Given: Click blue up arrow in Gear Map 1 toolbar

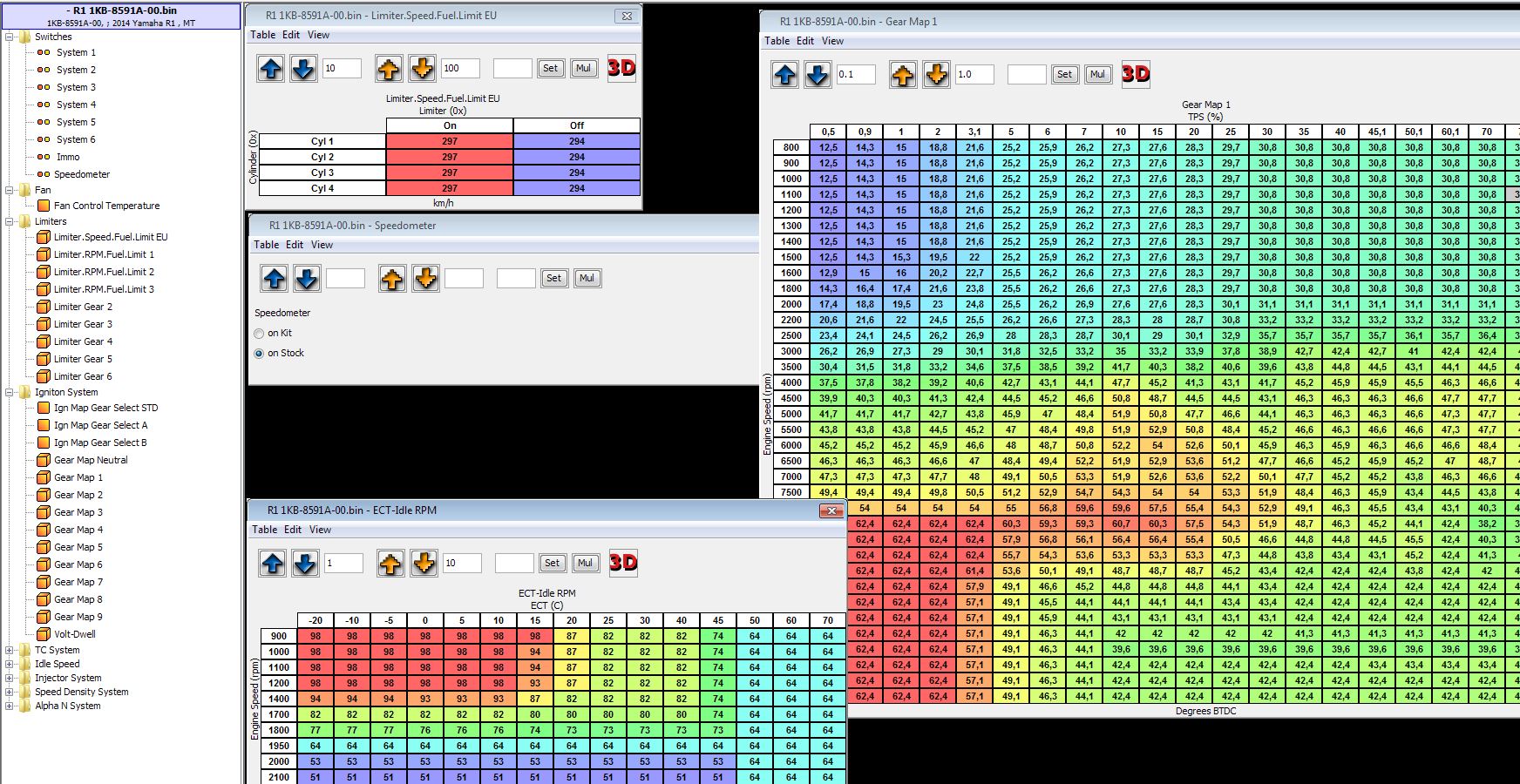Looking at the screenshot, I should (784, 75).
